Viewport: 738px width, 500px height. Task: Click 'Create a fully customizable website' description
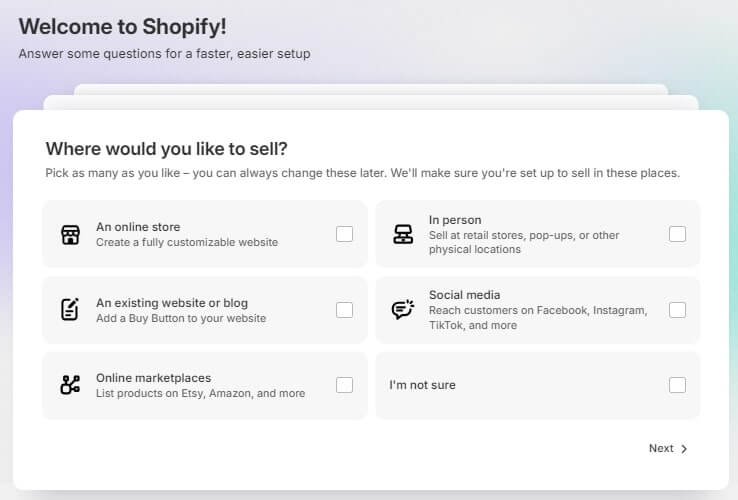point(187,242)
